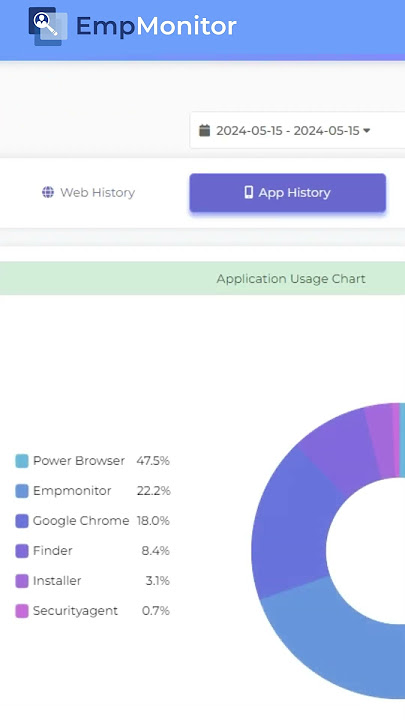Click the phone icon in App History
The height and width of the screenshot is (720, 405).
(248, 192)
